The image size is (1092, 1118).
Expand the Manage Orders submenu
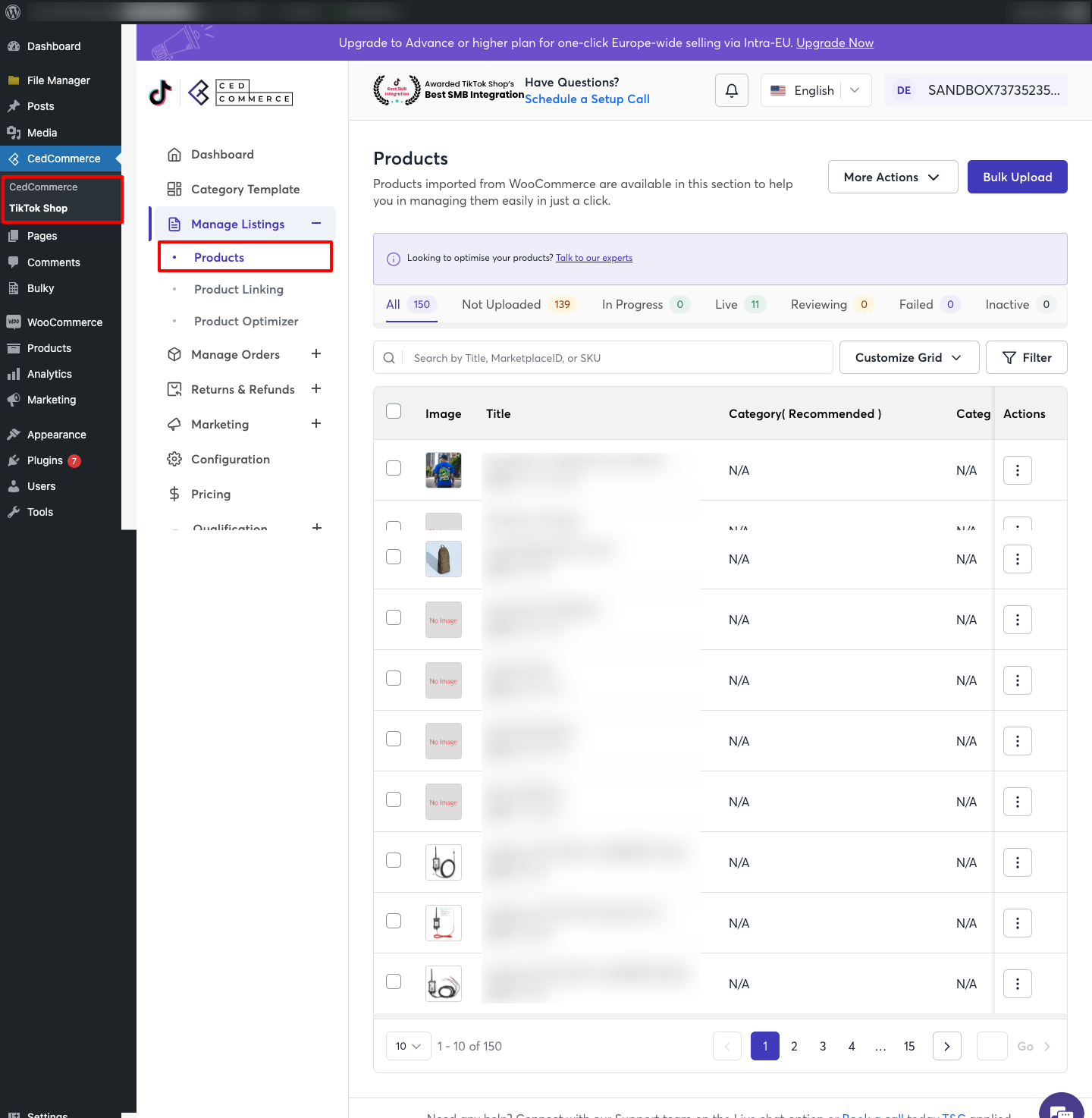pyautogui.click(x=316, y=354)
